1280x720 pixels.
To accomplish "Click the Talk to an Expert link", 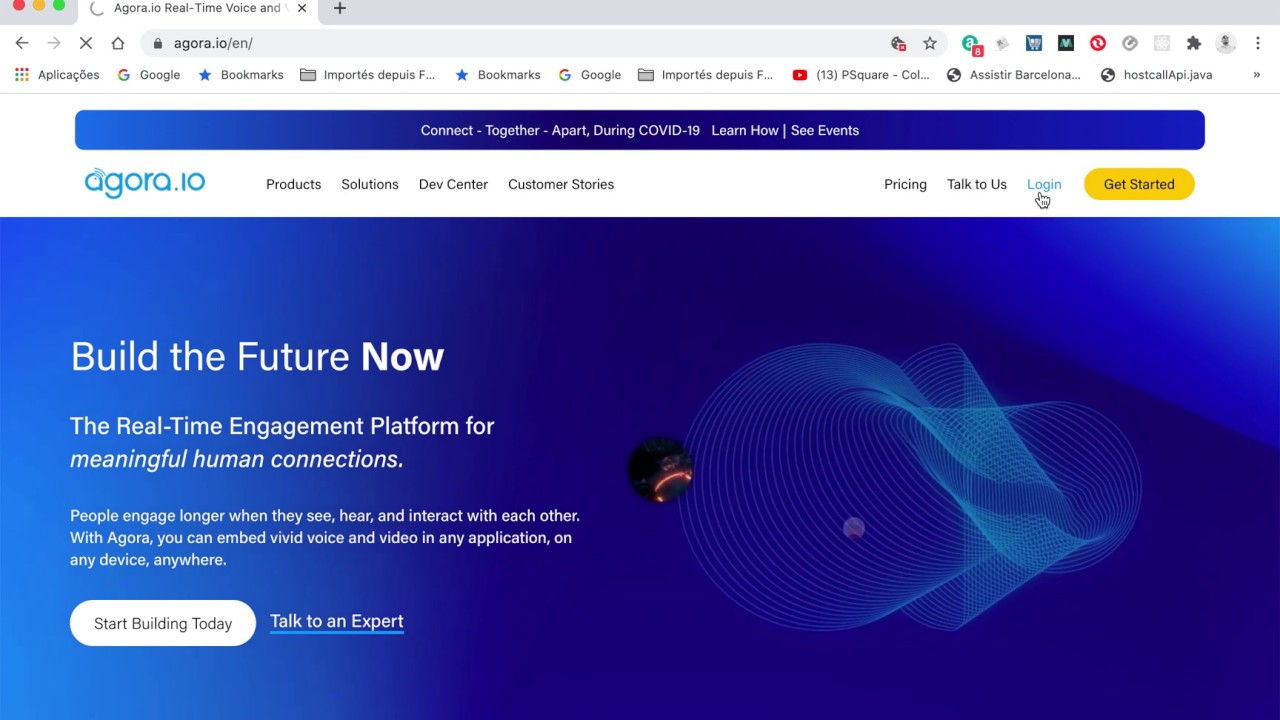I will click(337, 622).
